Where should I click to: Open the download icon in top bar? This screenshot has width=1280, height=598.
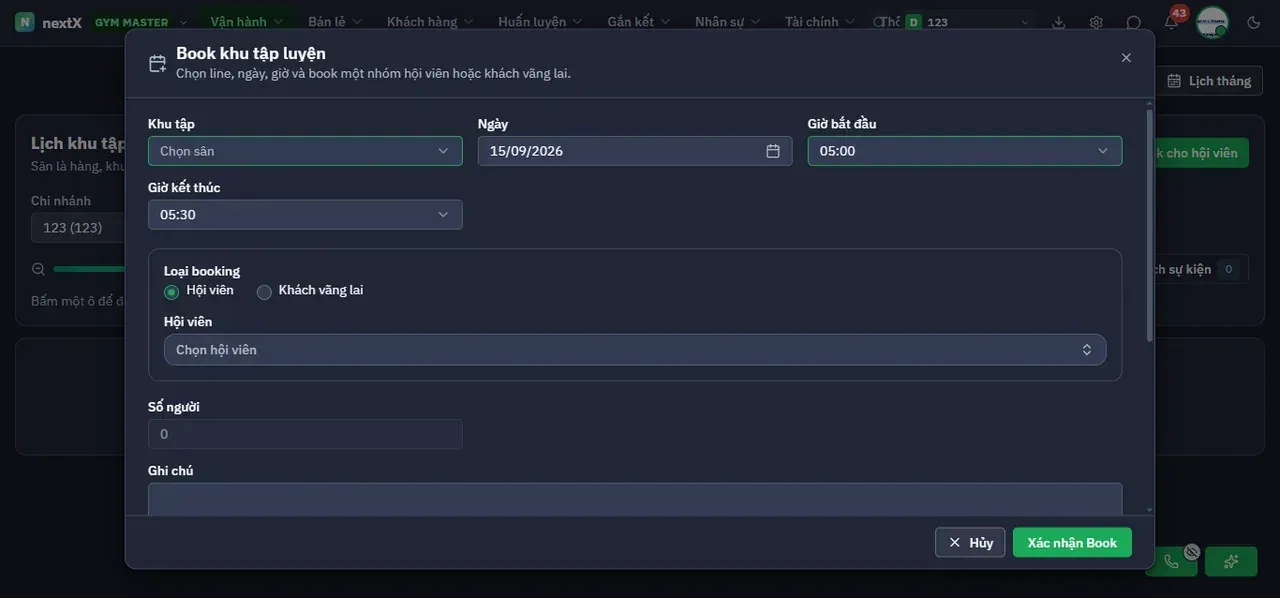pyautogui.click(x=1059, y=22)
